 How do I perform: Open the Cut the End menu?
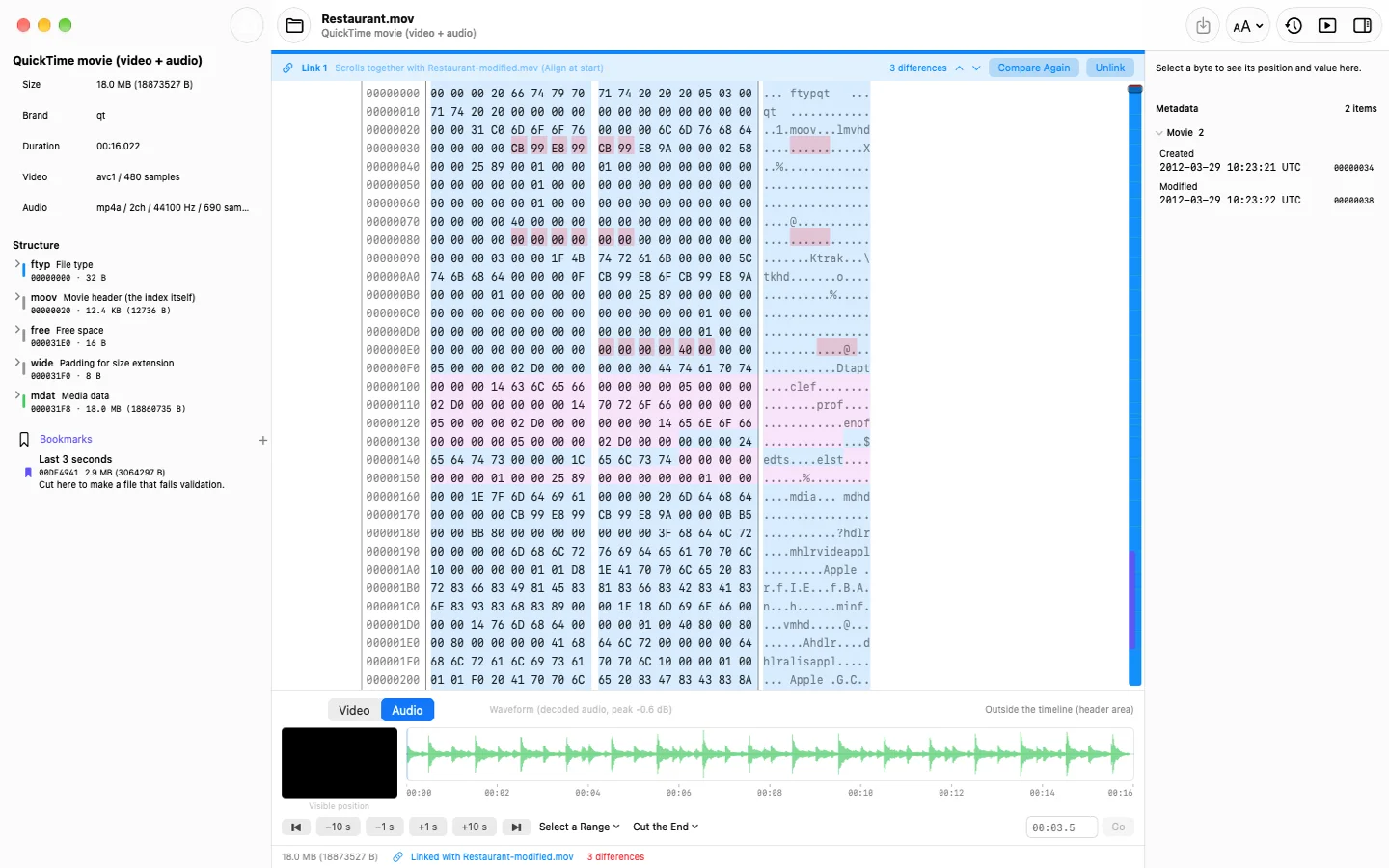click(x=666, y=827)
